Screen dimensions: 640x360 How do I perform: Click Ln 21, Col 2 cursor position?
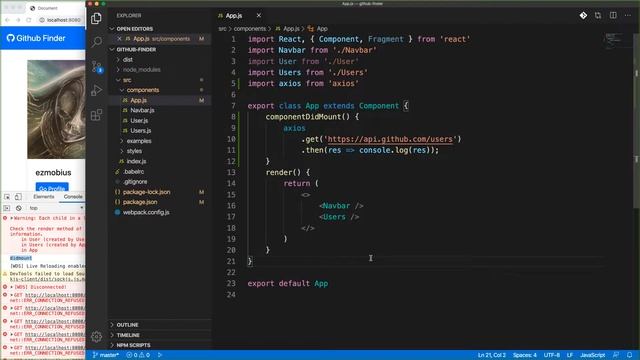click(x=492, y=355)
